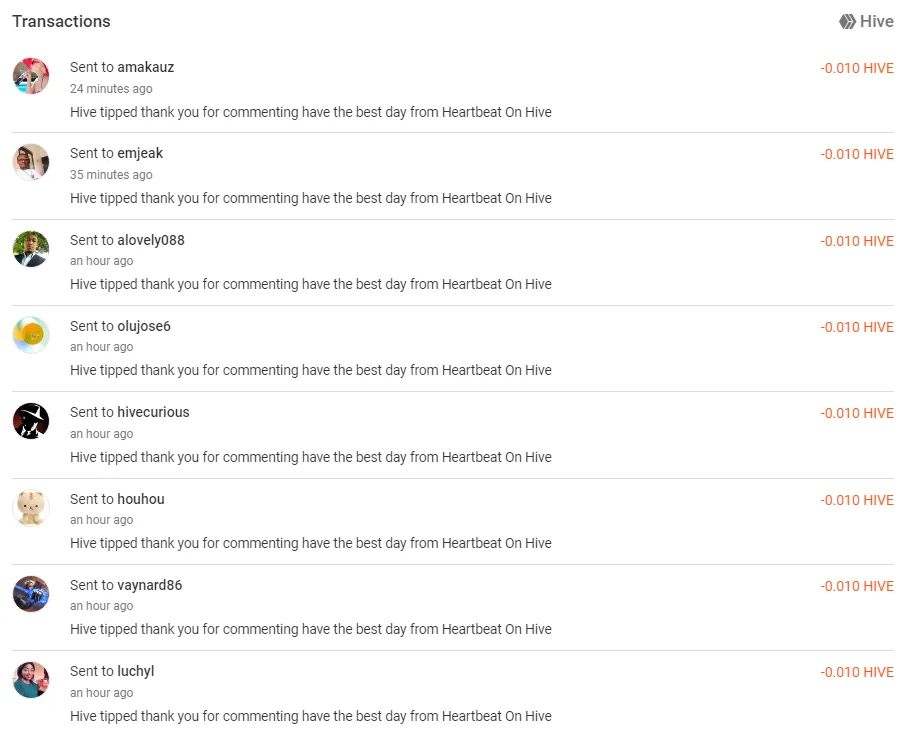Click luchyl's avatar picture

click(31, 680)
